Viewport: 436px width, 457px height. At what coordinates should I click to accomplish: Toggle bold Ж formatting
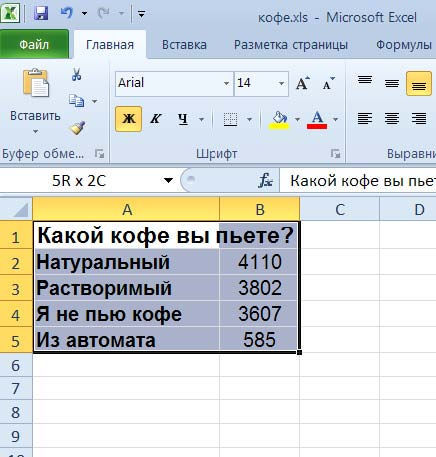(x=129, y=119)
